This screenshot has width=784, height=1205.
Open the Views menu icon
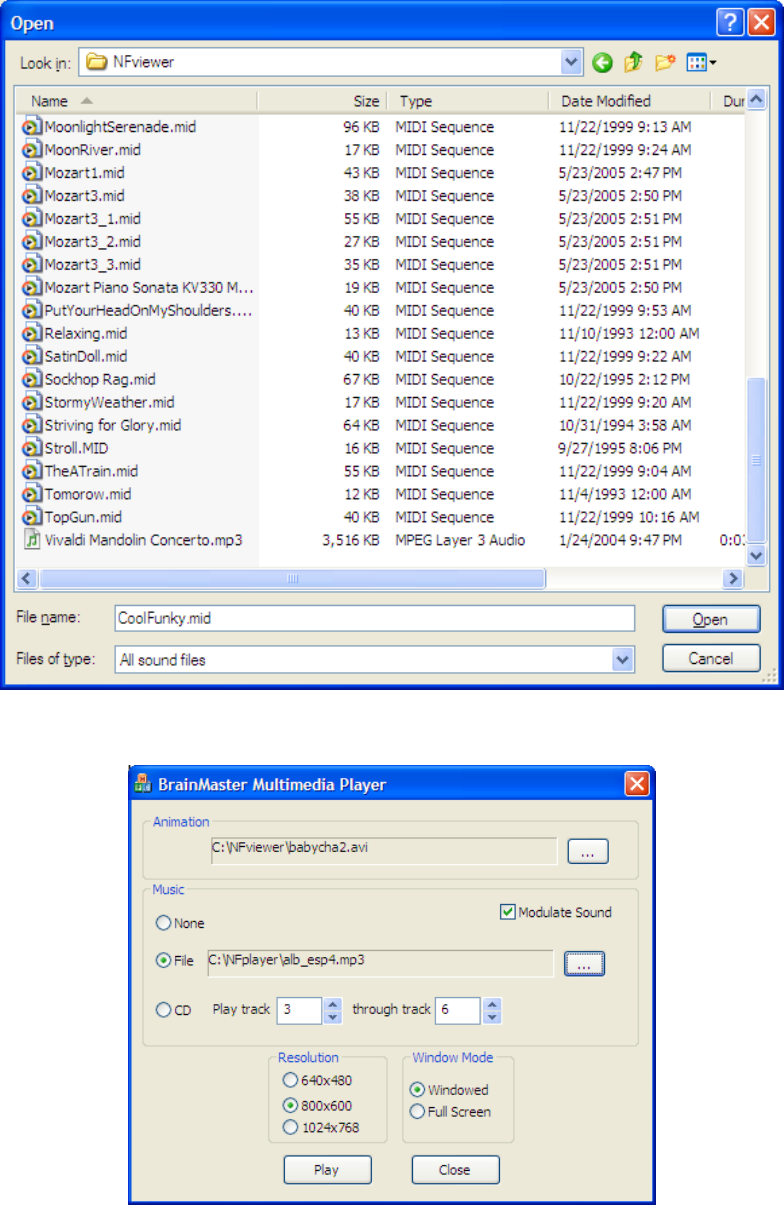[x=701, y=63]
